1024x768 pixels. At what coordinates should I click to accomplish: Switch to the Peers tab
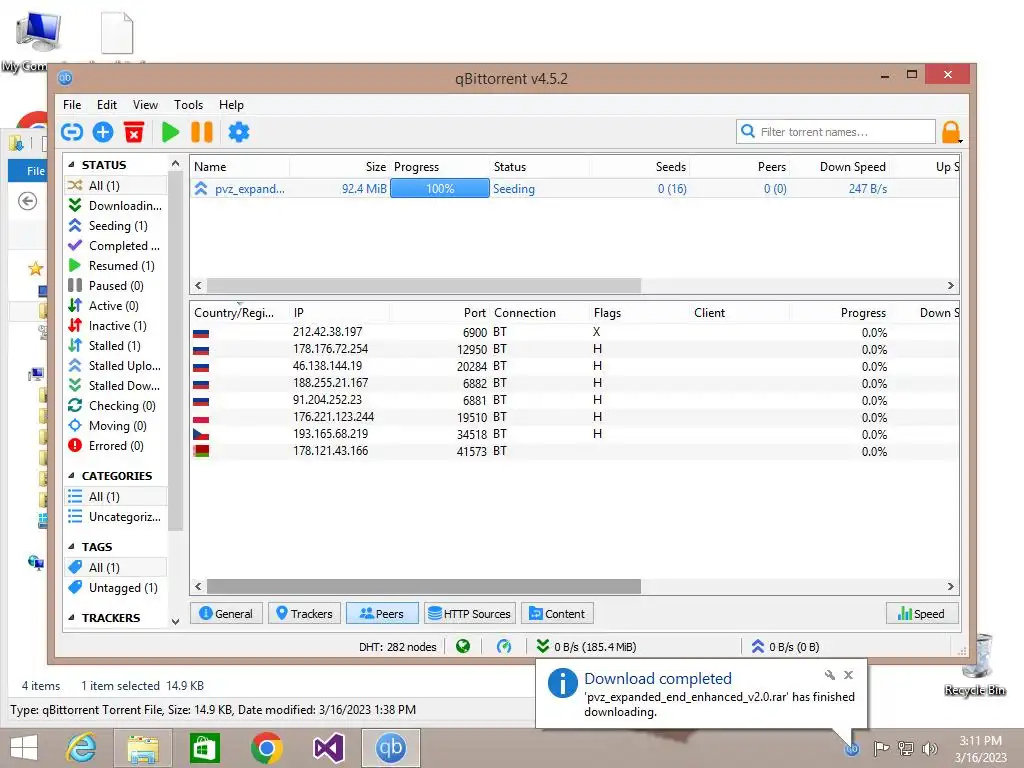(382, 613)
